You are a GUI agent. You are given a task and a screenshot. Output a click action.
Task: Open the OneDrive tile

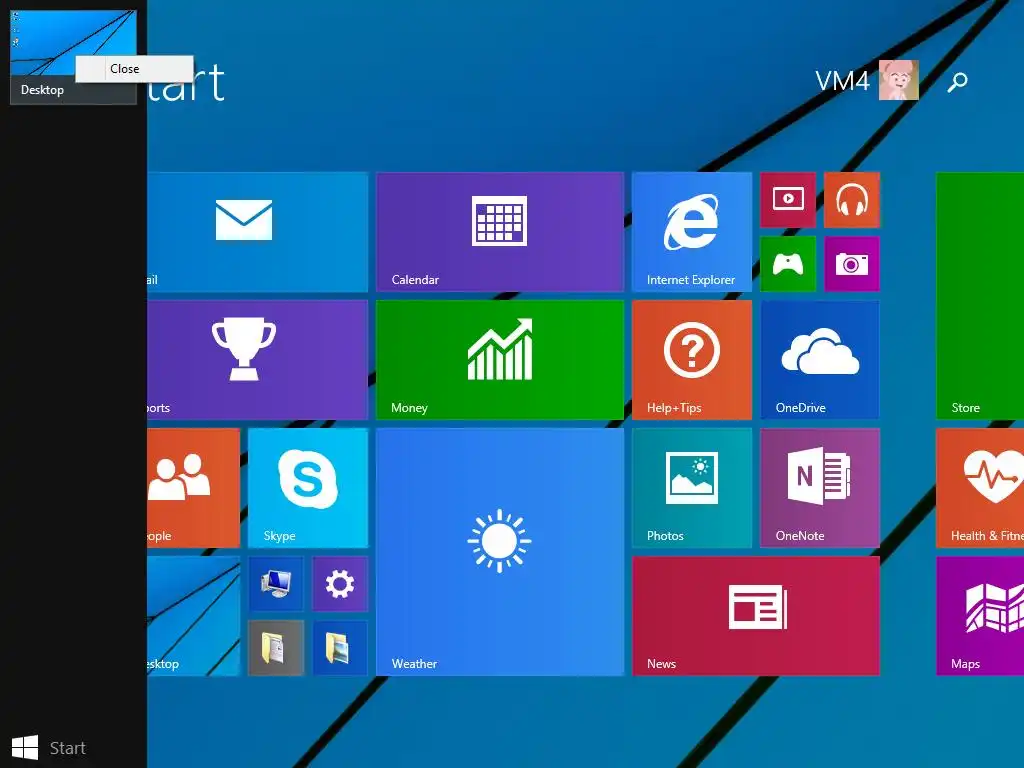click(820, 360)
